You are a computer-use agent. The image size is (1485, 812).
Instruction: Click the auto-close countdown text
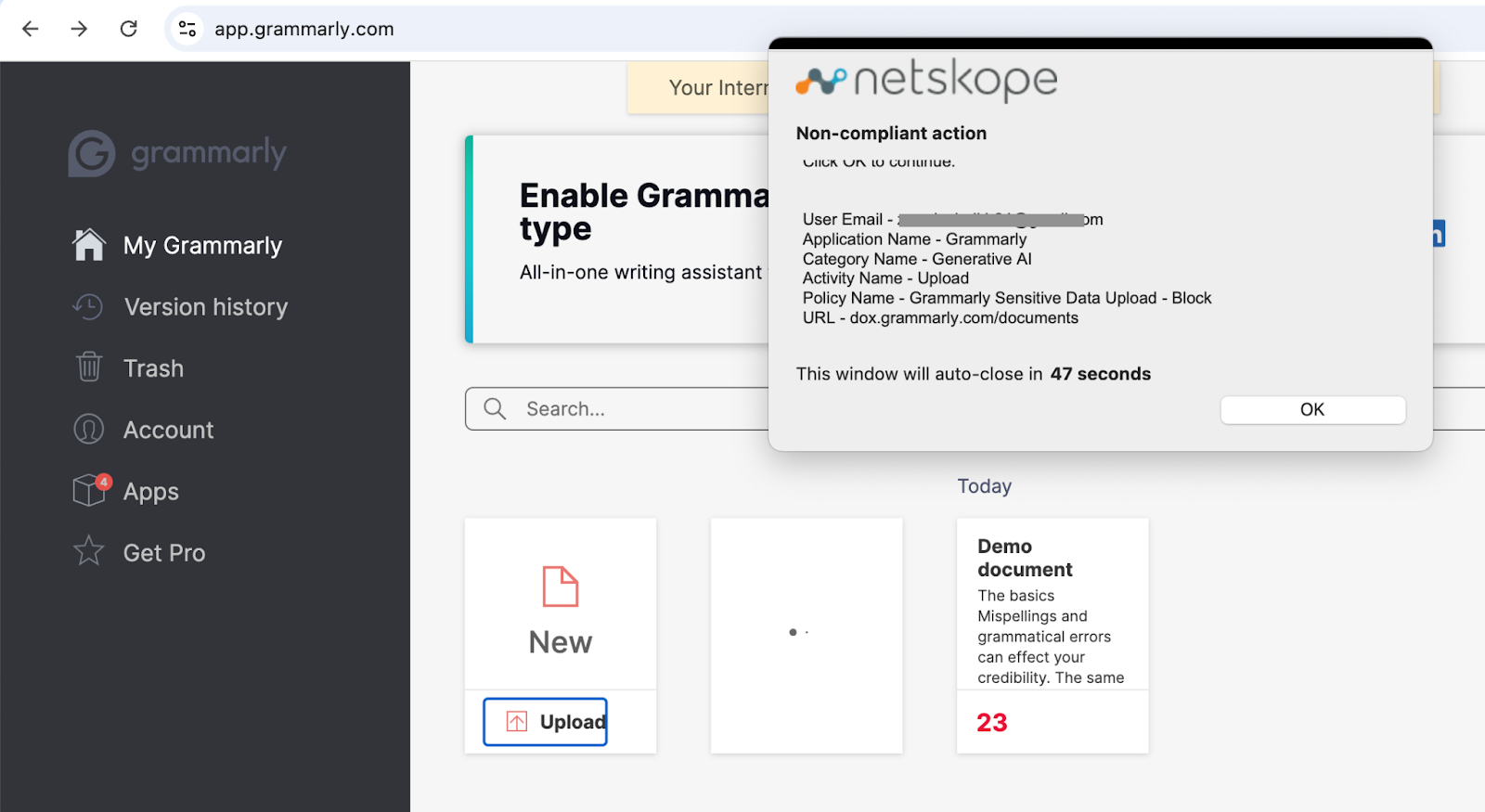coord(974,374)
